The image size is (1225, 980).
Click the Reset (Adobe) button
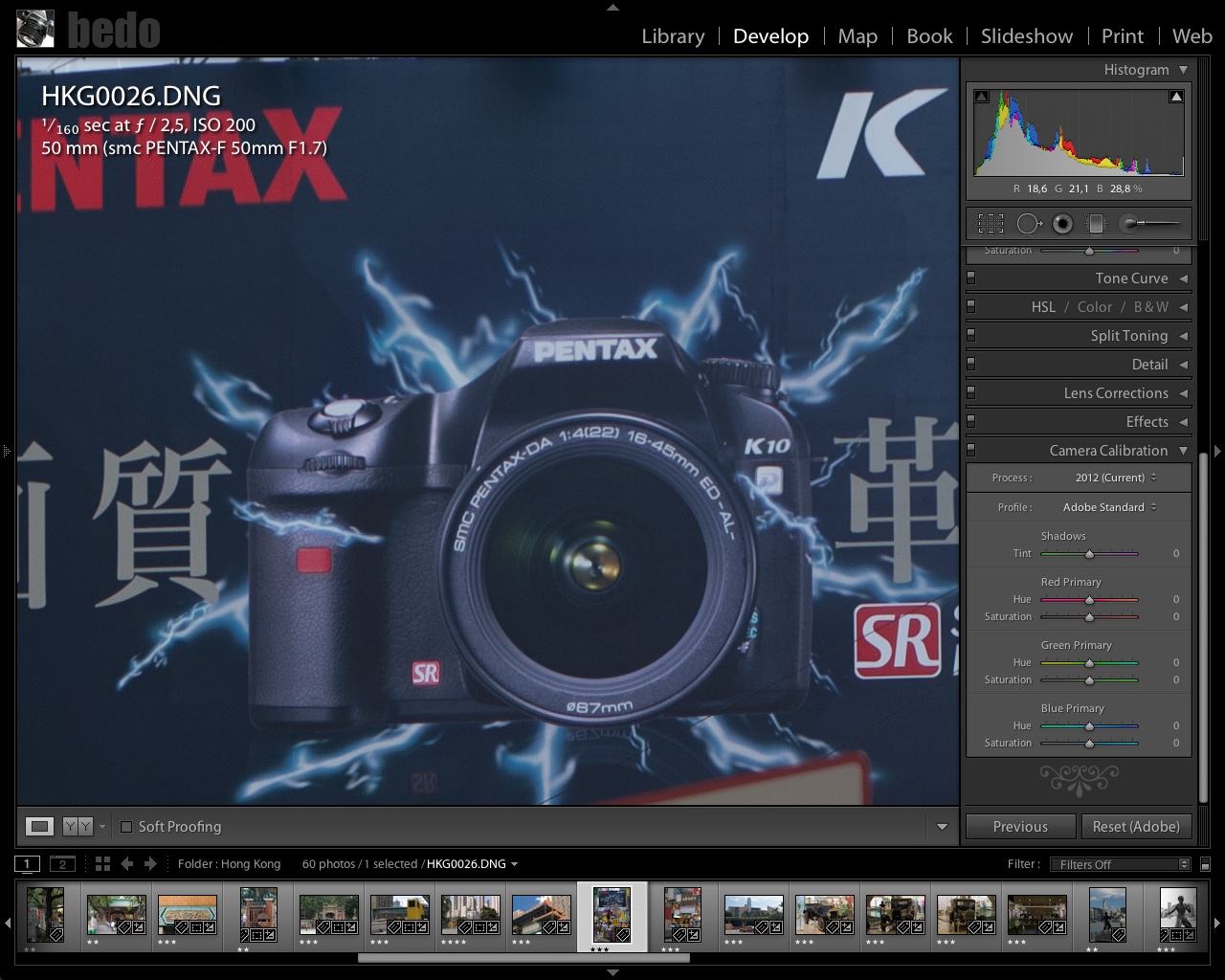[1136, 827]
